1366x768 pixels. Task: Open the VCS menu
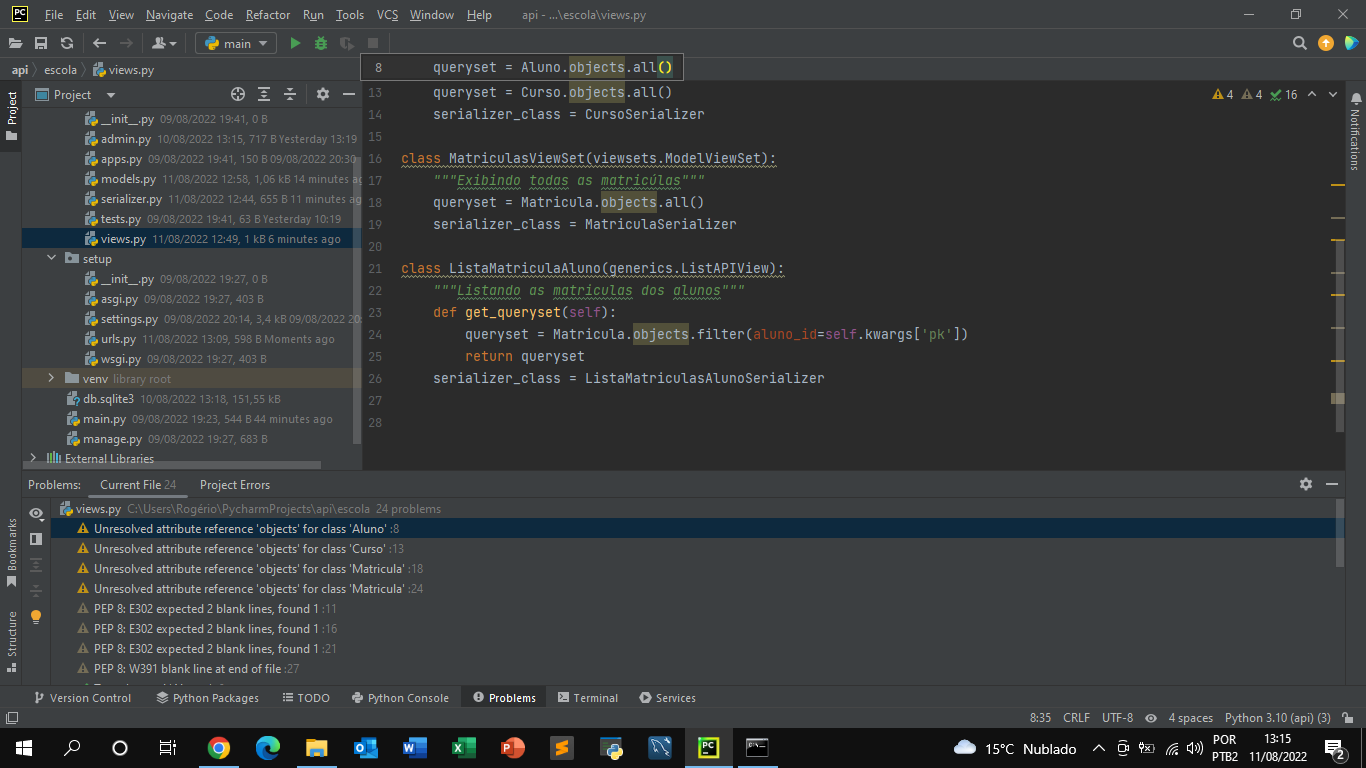tap(387, 15)
